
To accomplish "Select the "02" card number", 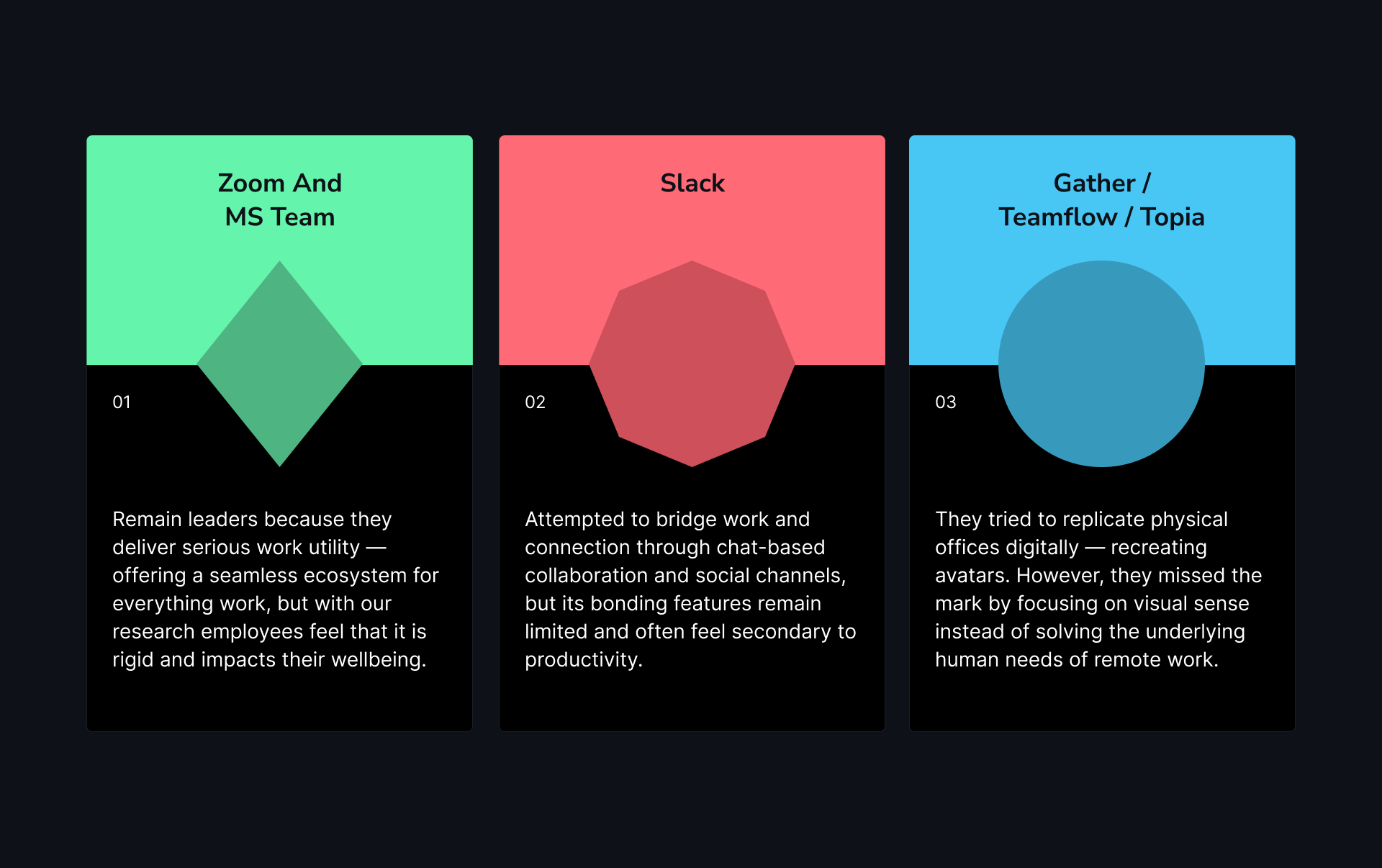I will point(535,402).
